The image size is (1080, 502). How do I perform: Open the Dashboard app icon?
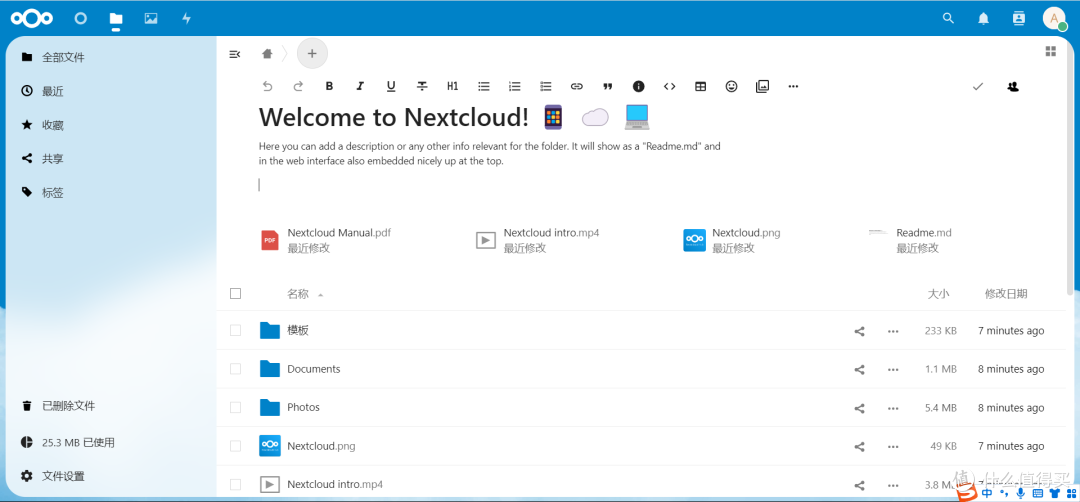click(81, 19)
